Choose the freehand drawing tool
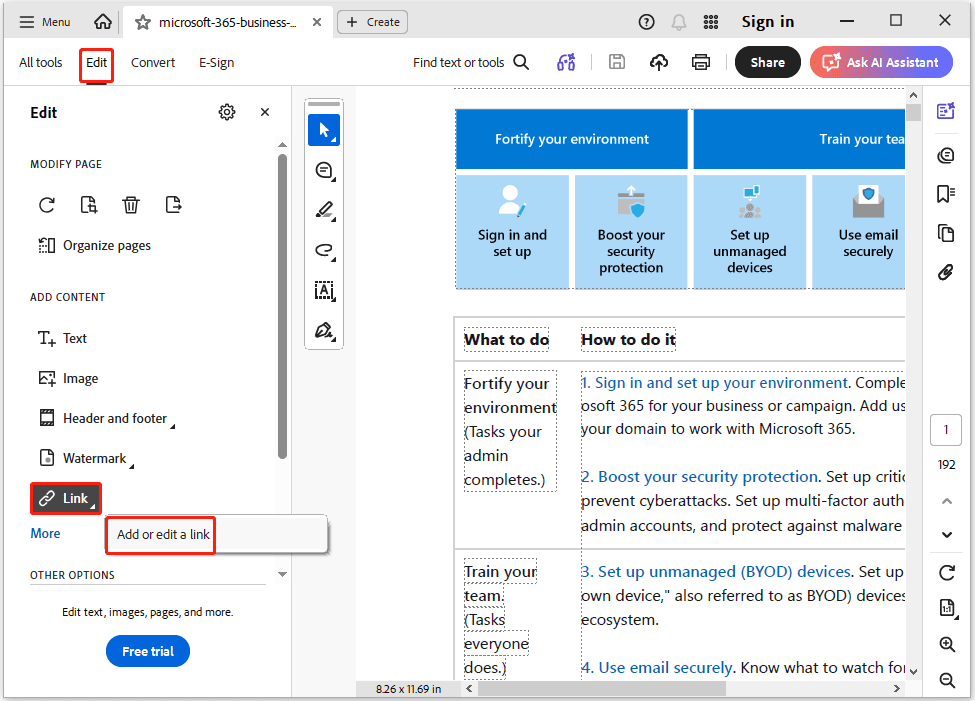The width and height of the screenshot is (975, 701). tap(324, 251)
